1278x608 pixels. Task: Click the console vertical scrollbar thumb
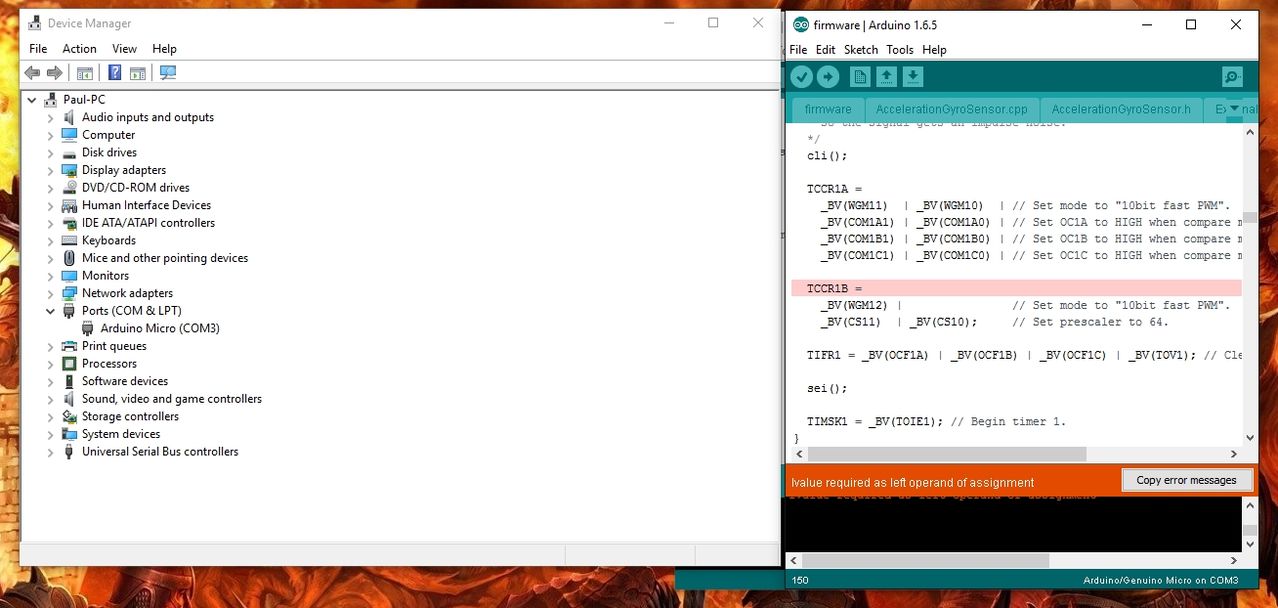1250,531
